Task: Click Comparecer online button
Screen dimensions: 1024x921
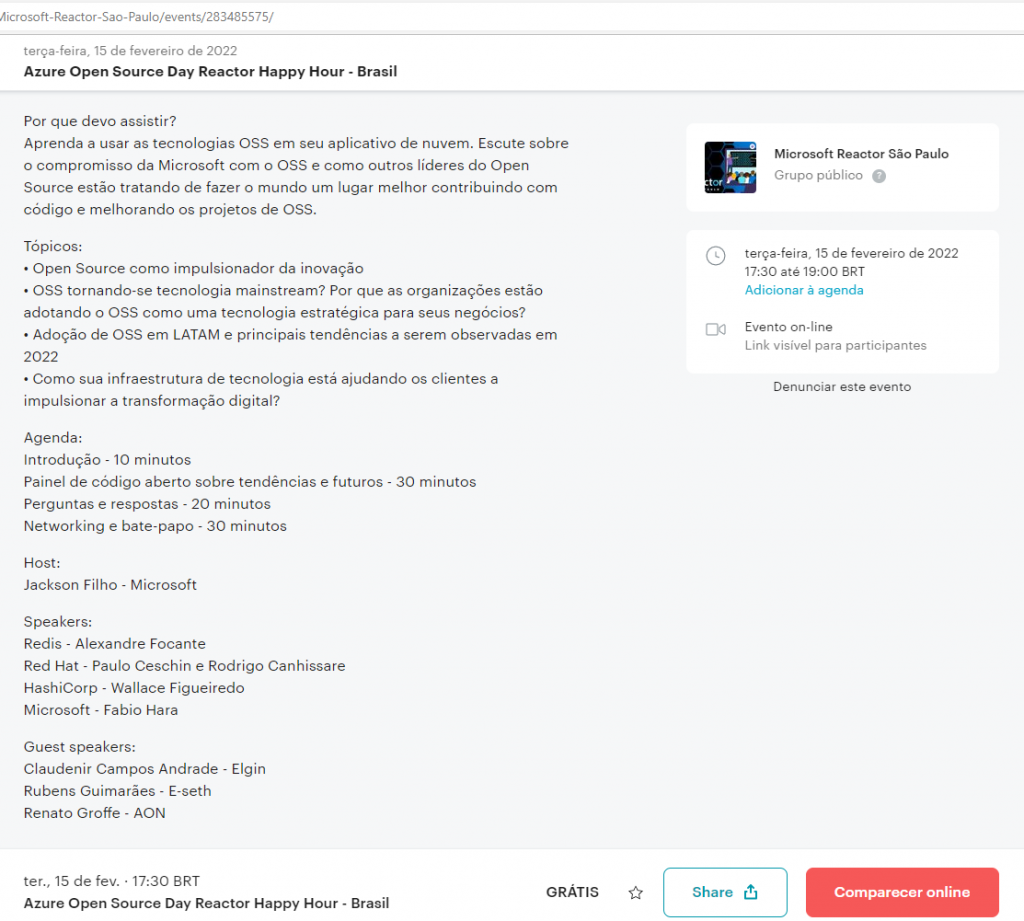Action: [902, 892]
